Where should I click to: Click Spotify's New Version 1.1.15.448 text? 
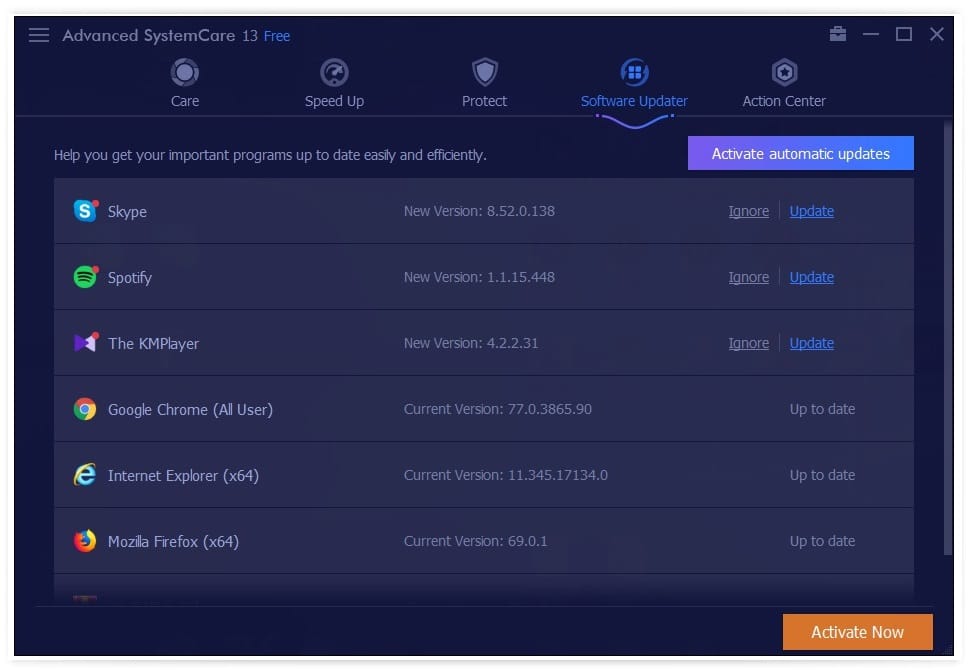[x=479, y=277]
